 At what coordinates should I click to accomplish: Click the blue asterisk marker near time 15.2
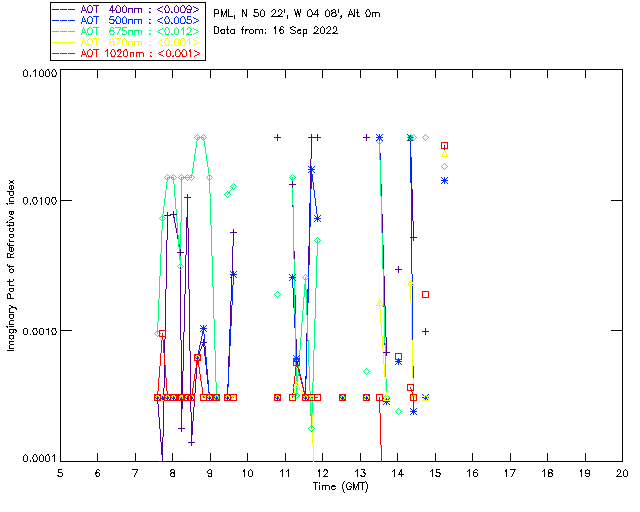click(x=444, y=180)
